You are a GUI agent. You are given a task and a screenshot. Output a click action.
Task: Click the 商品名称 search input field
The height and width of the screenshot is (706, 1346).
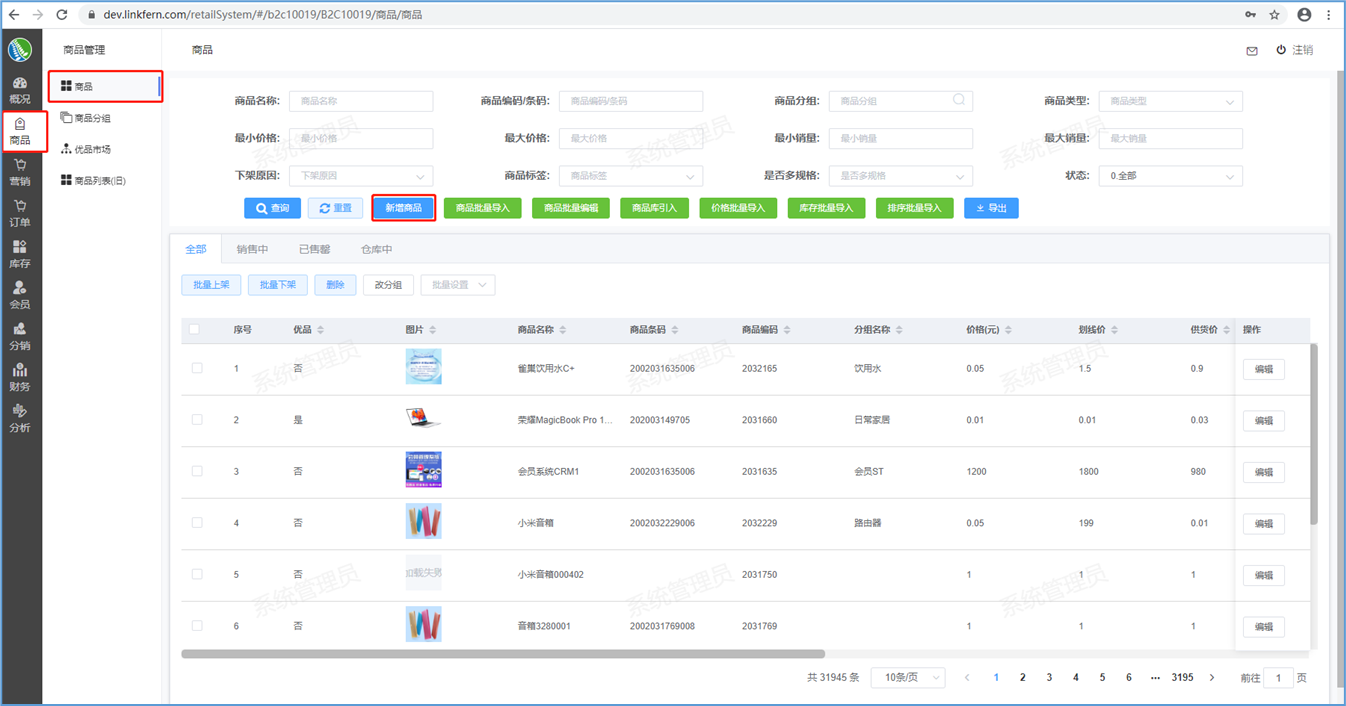point(361,101)
